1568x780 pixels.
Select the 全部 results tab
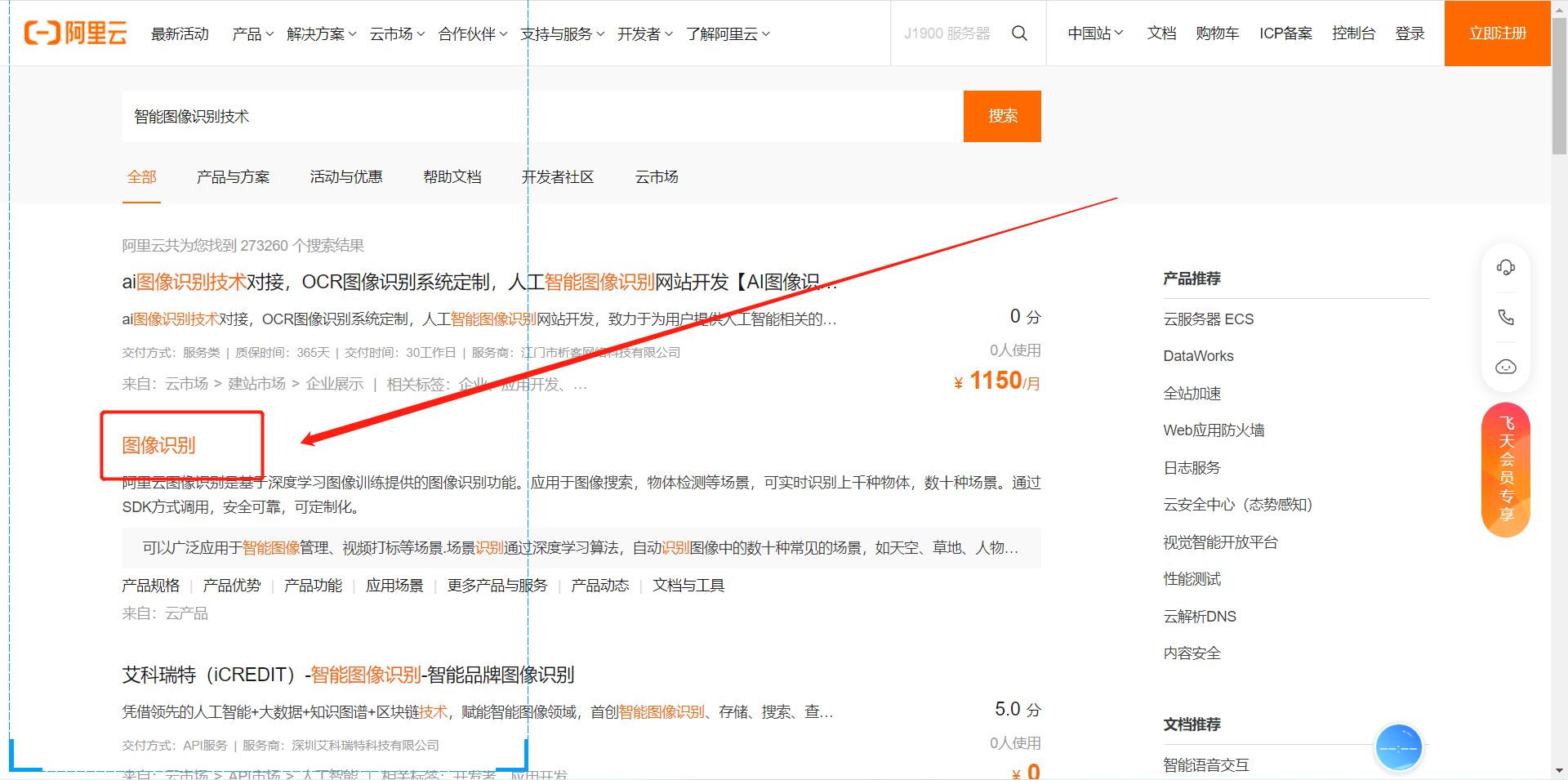pos(141,176)
